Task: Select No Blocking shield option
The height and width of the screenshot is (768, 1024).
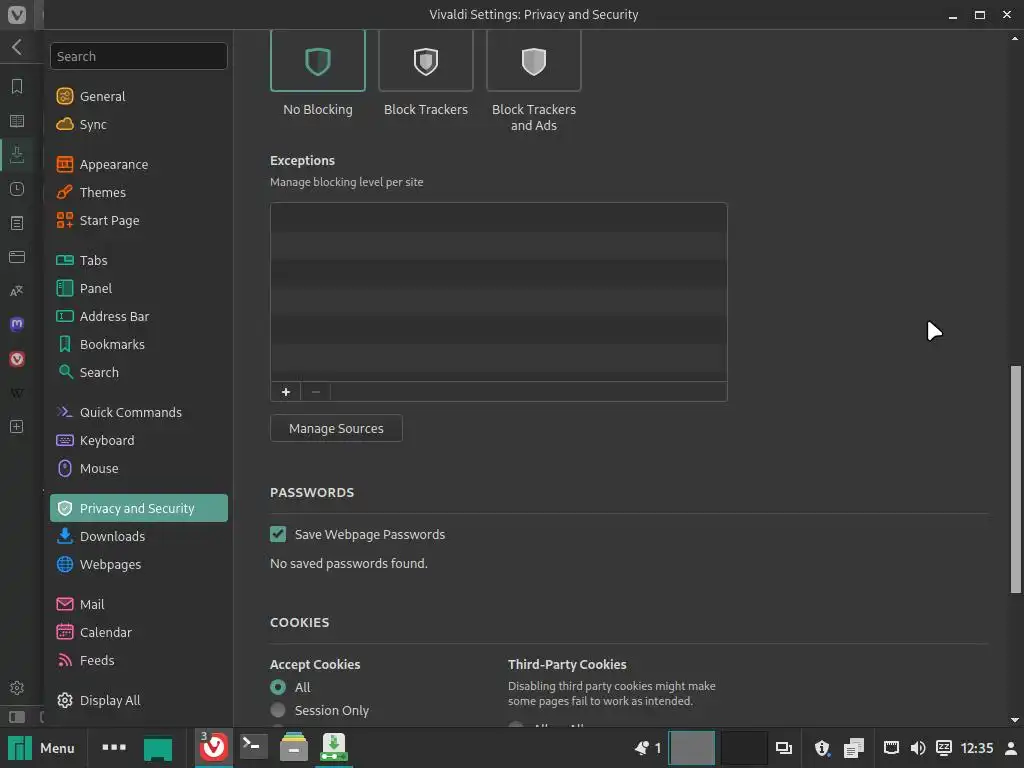Action: (x=317, y=61)
